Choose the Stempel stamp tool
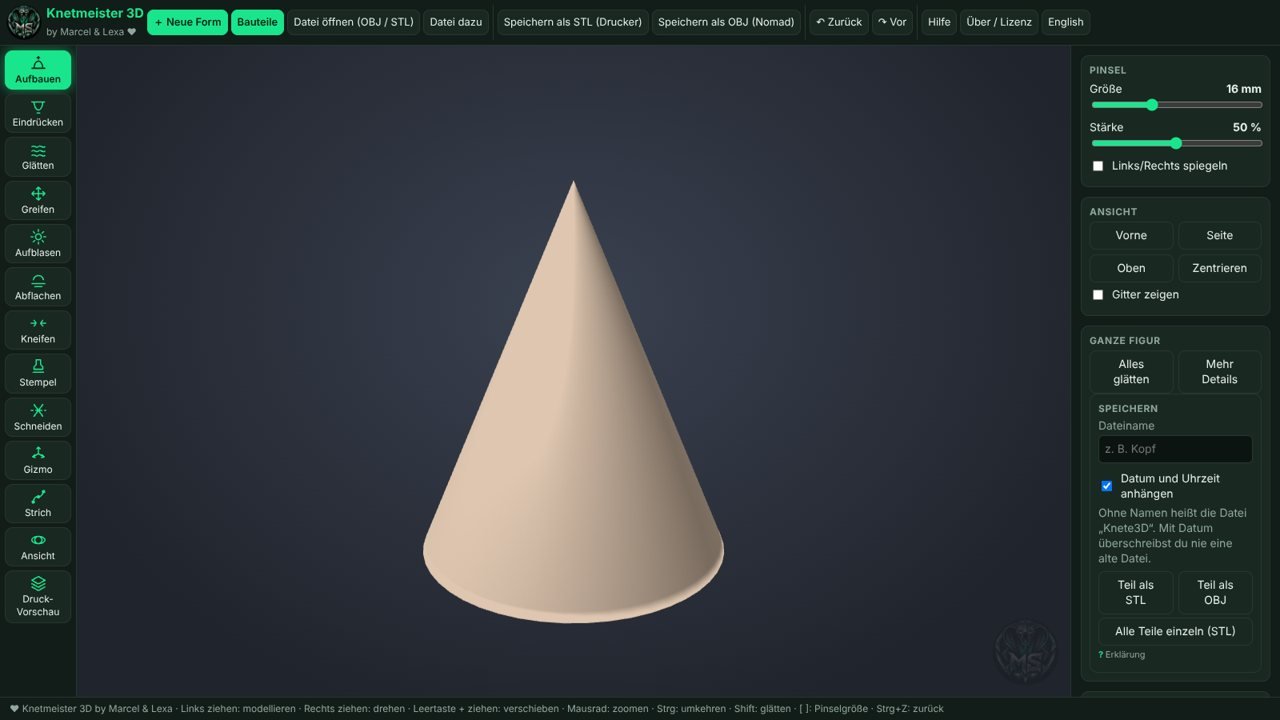 38,373
